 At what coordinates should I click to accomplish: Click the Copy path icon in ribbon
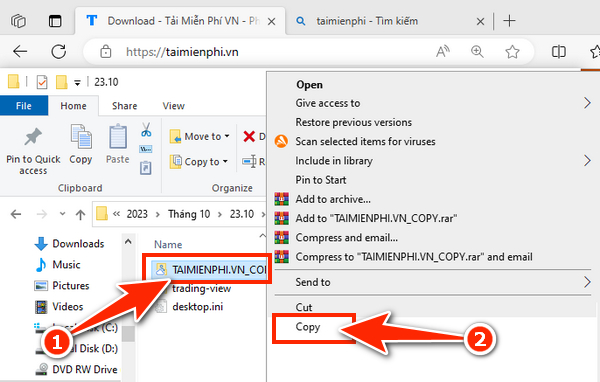pyautogui.click(x=146, y=149)
